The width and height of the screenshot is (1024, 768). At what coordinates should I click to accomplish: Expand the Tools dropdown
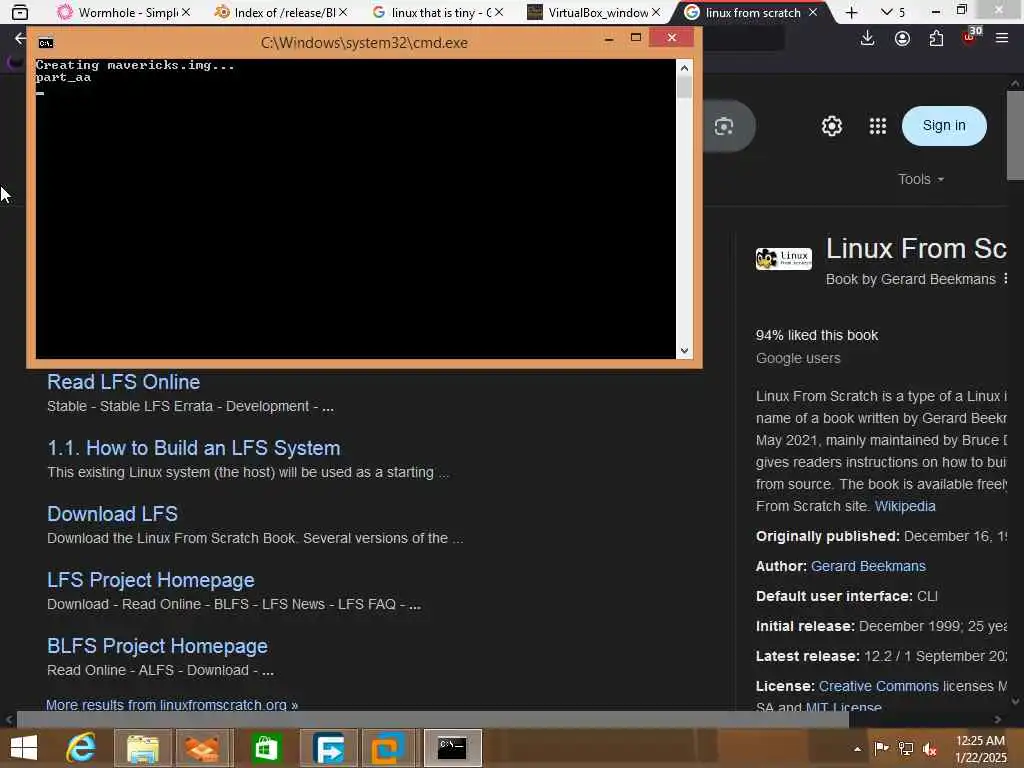click(921, 179)
